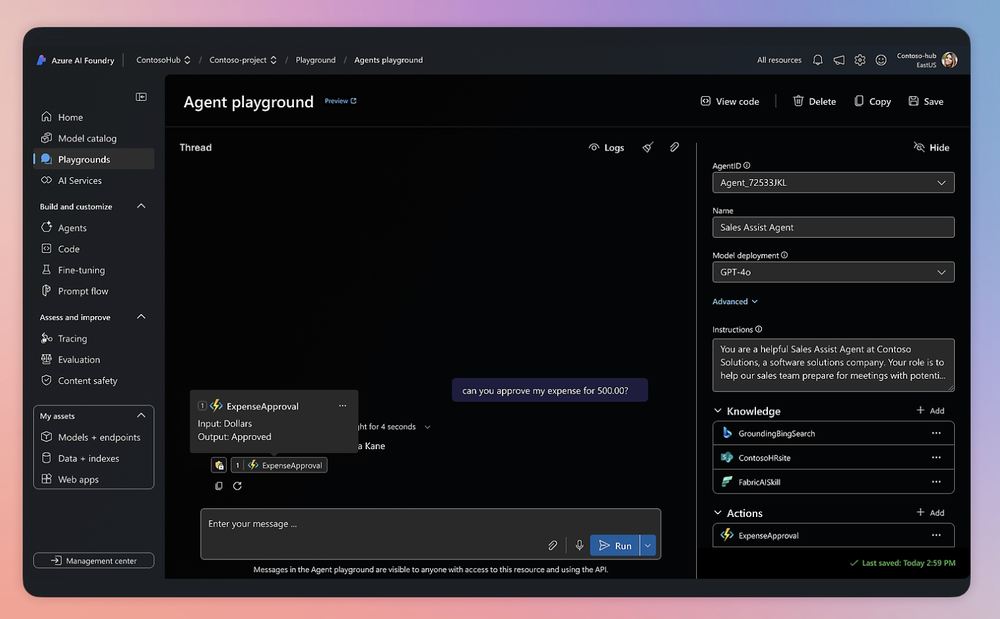Collapse the Assess and improve section
The image size is (1000, 619).
point(141,317)
